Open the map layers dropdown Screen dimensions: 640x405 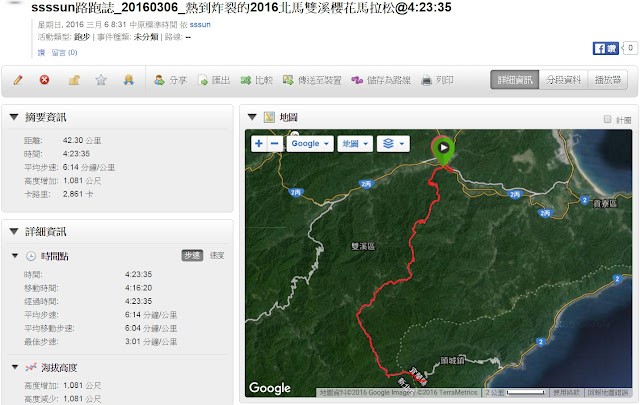click(393, 144)
